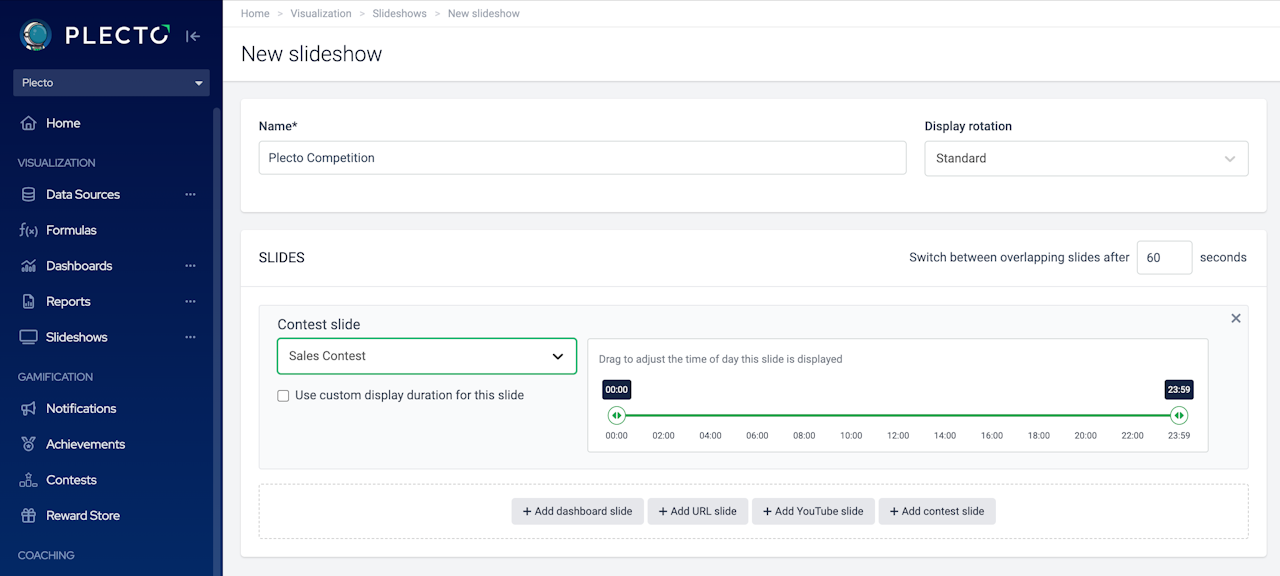1280x576 pixels.
Task: Go to Reports in the sidebar
Action: (x=68, y=302)
